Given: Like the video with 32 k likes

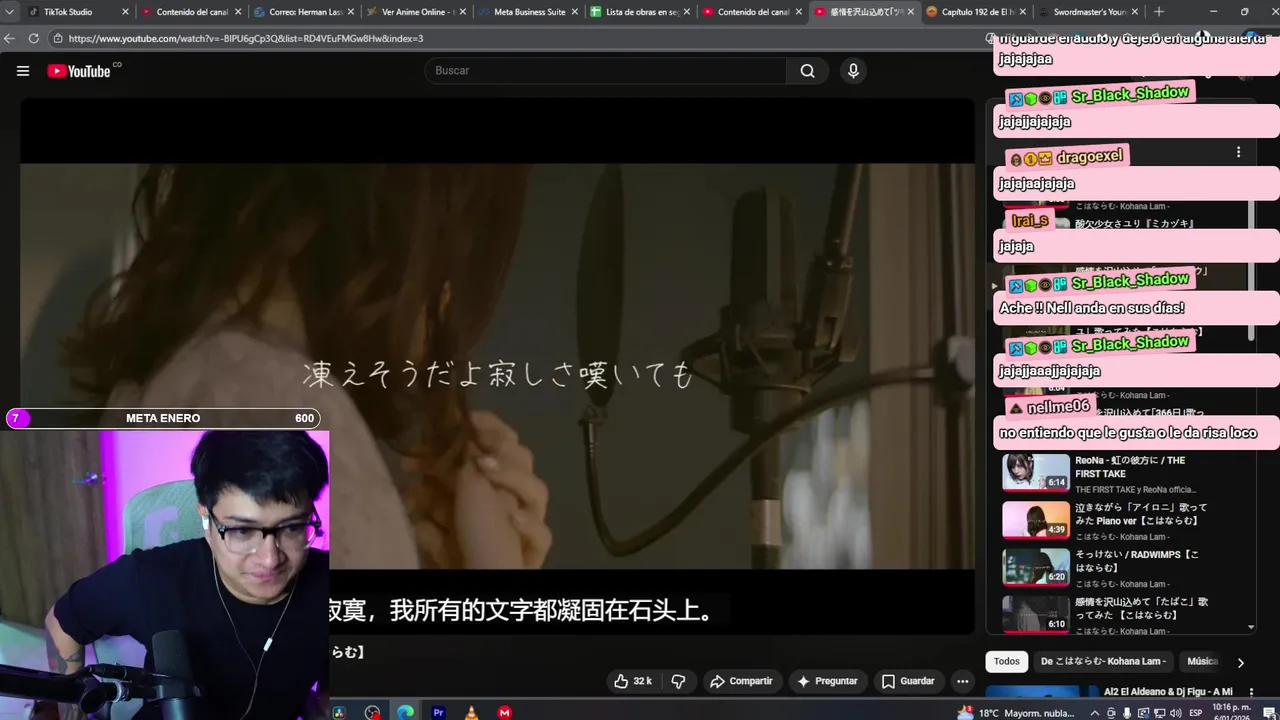Looking at the screenshot, I should [x=632, y=681].
